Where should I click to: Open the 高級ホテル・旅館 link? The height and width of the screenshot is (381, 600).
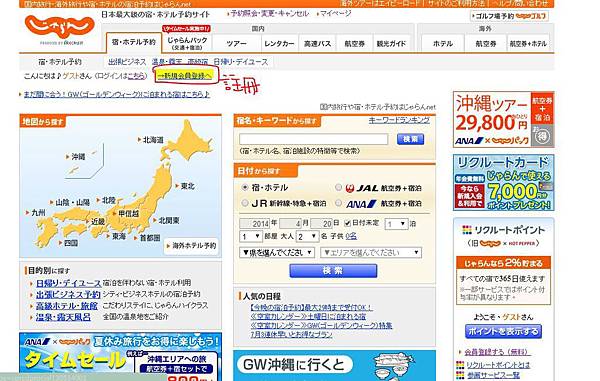tap(67, 306)
